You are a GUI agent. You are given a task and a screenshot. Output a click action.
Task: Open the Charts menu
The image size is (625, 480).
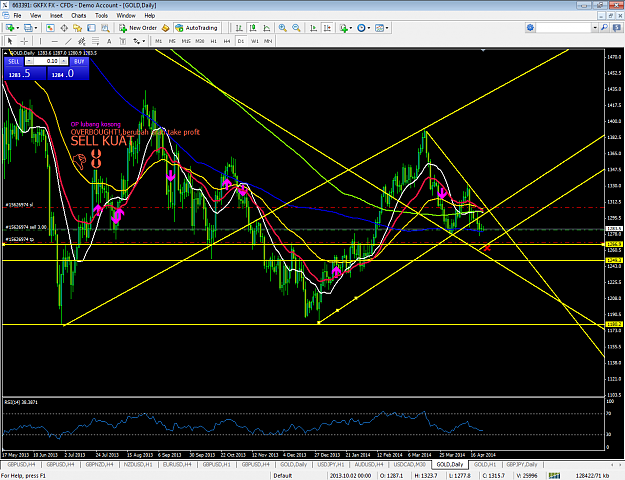coord(79,16)
